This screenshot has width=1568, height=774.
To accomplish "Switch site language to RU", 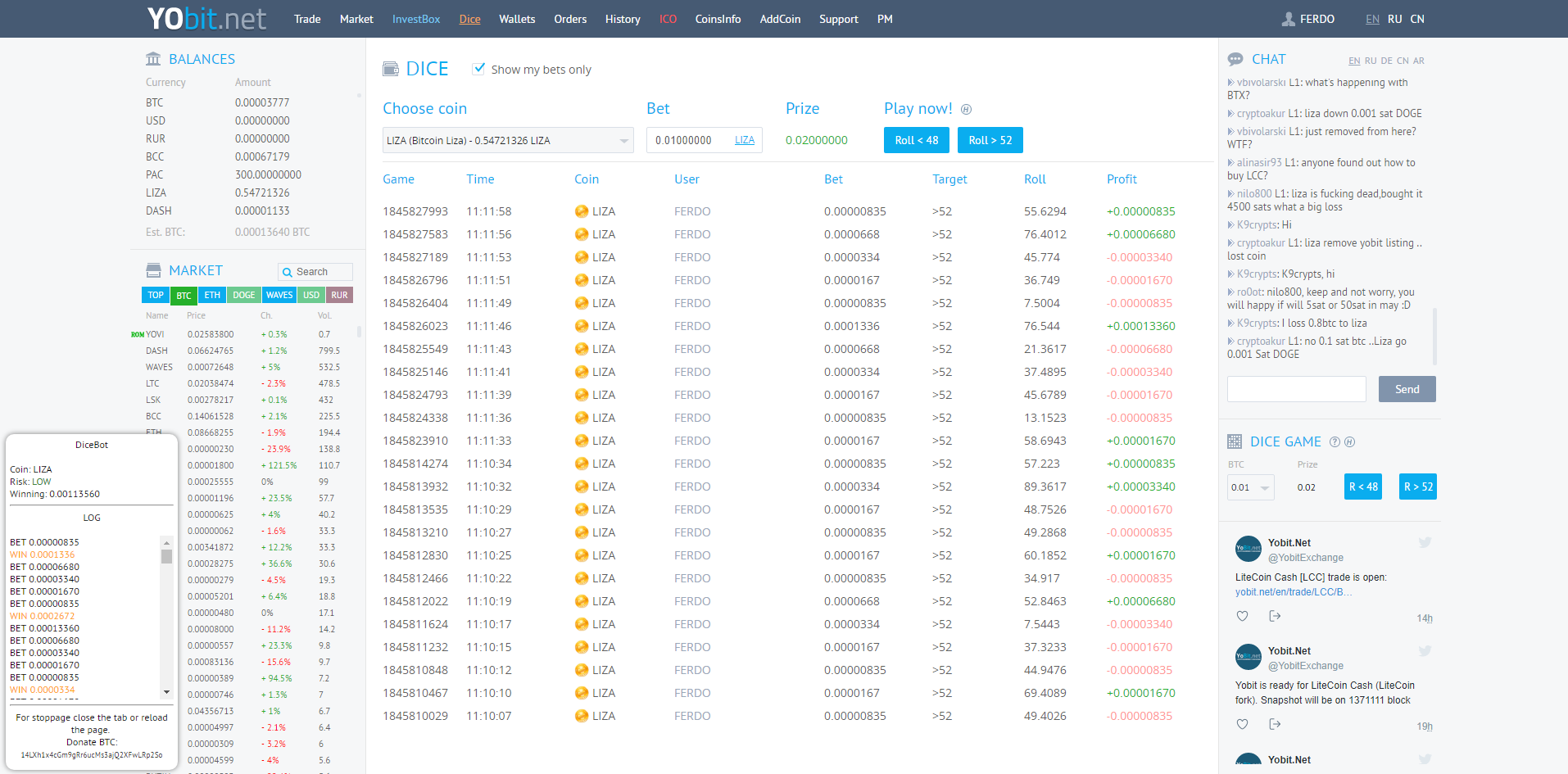I will (1394, 19).
